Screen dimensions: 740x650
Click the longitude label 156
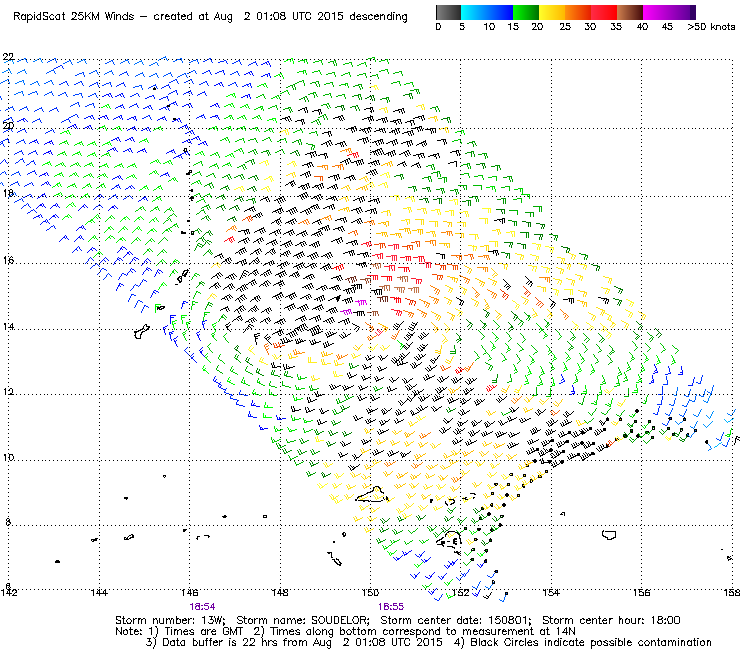(641, 593)
